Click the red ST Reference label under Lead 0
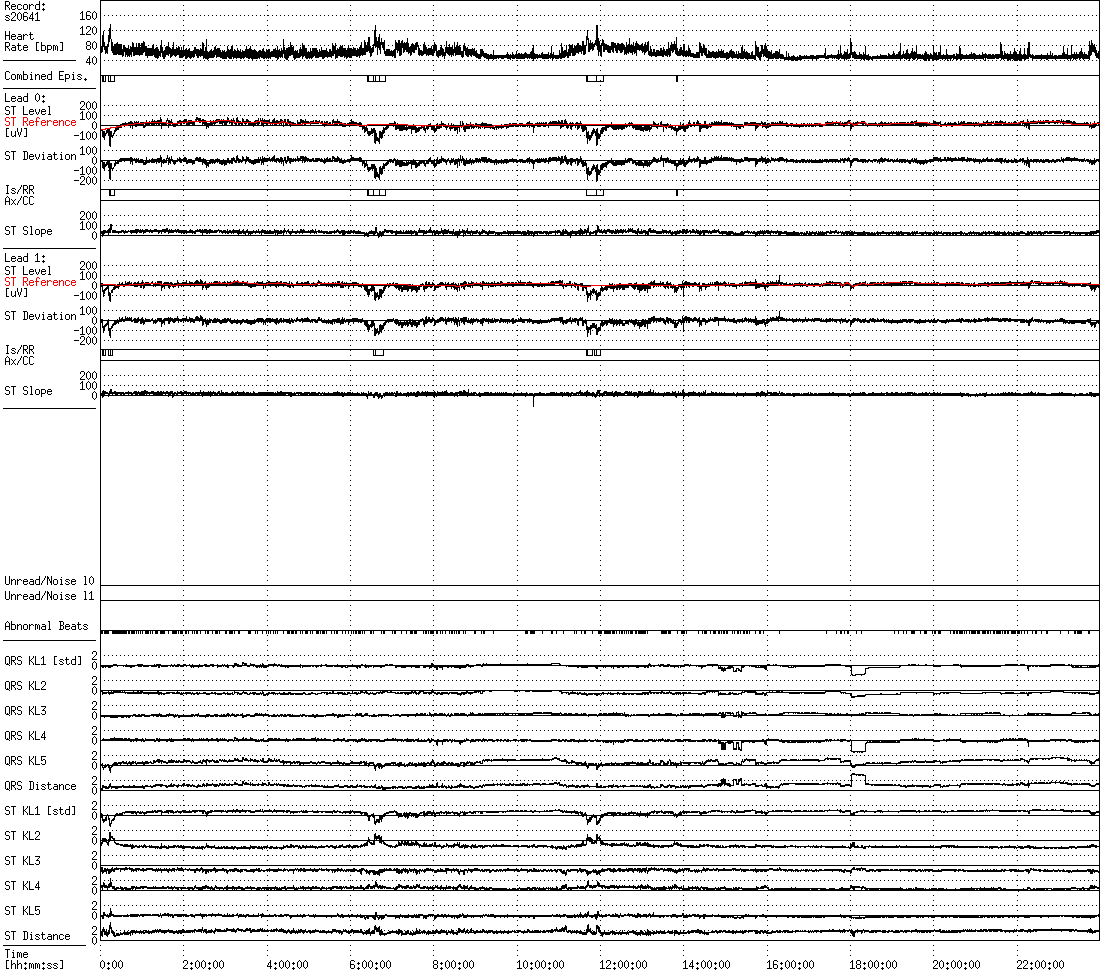This screenshot has width=1100, height=970. [x=40, y=122]
